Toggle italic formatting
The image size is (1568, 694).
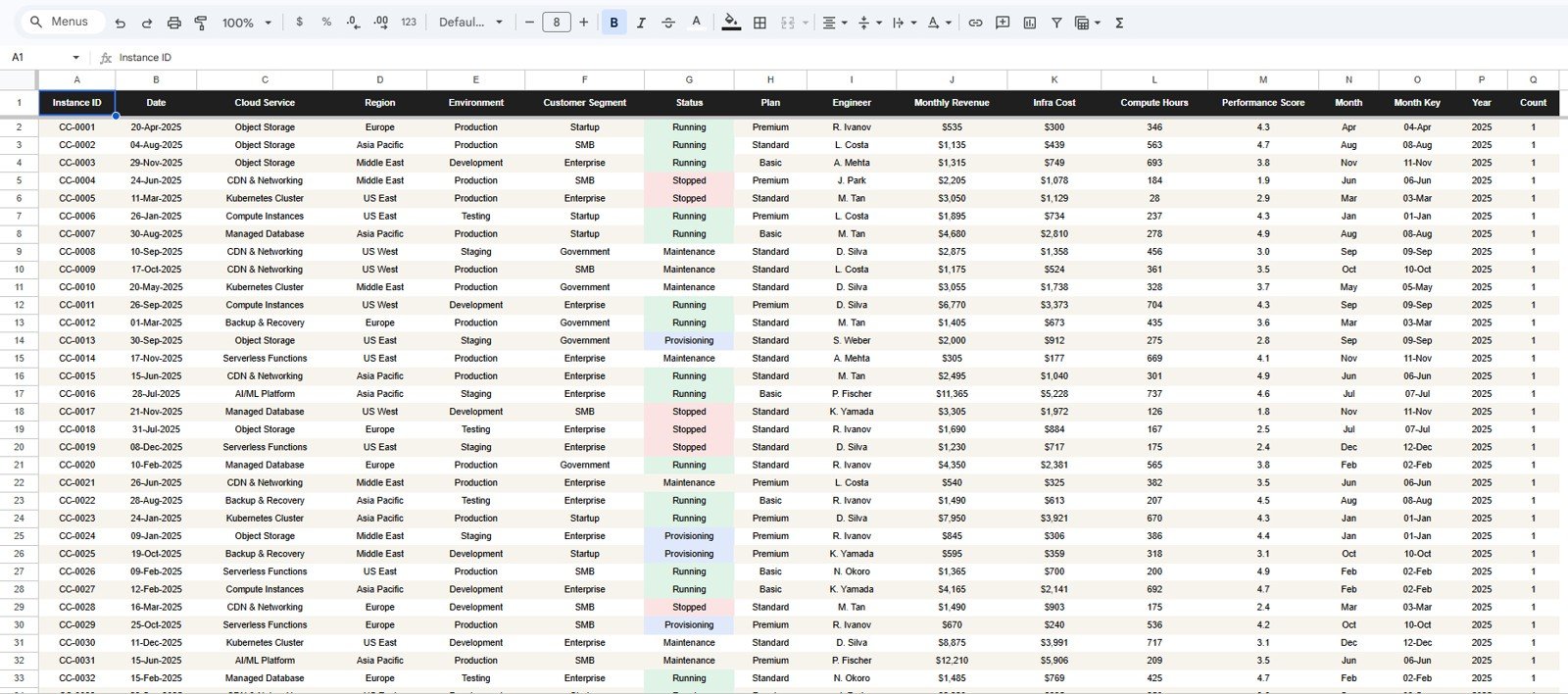641,22
